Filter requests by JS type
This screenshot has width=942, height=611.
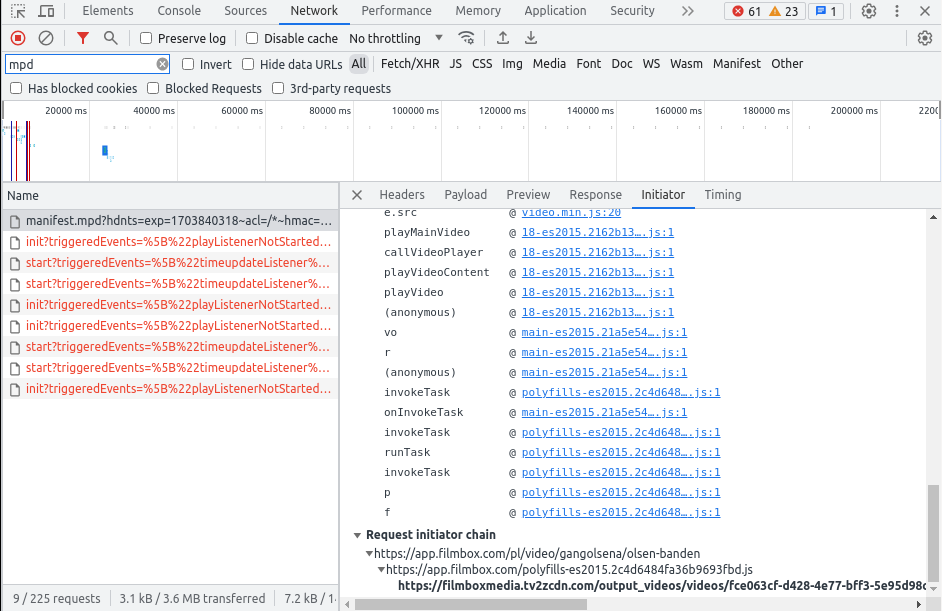click(x=455, y=64)
